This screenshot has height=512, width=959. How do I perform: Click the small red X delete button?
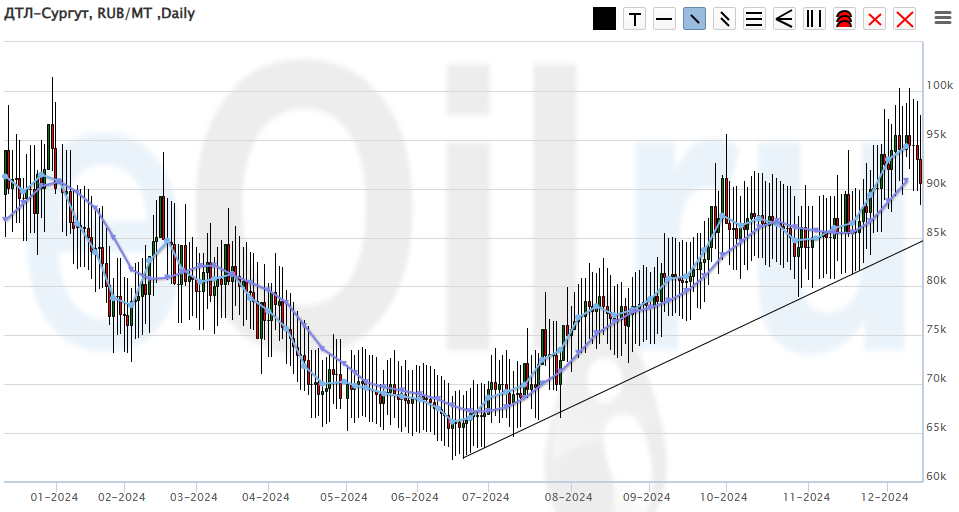[875, 19]
